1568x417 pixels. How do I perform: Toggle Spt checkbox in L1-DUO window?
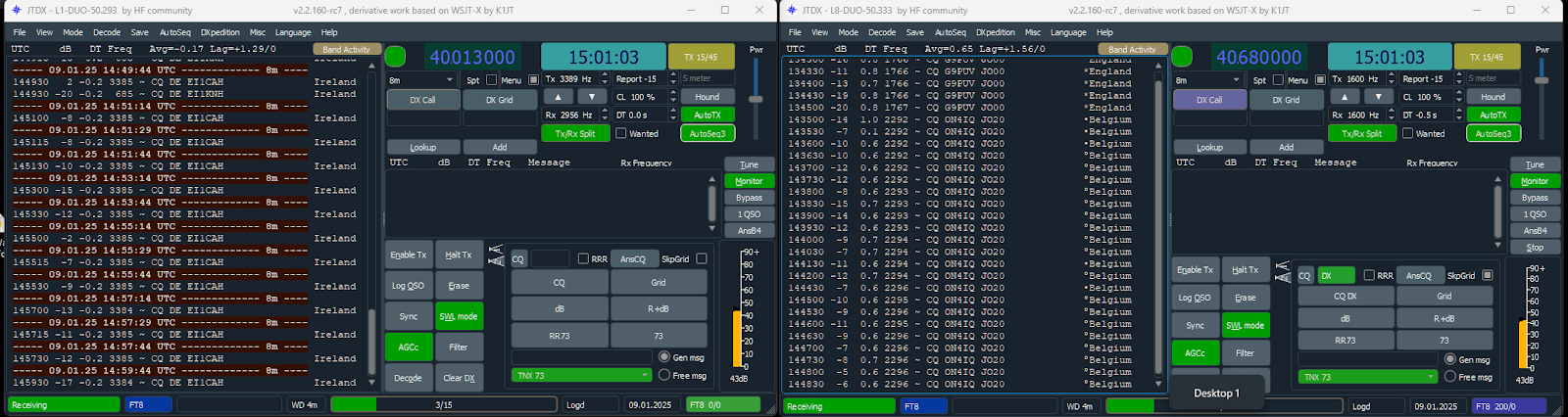[490, 79]
